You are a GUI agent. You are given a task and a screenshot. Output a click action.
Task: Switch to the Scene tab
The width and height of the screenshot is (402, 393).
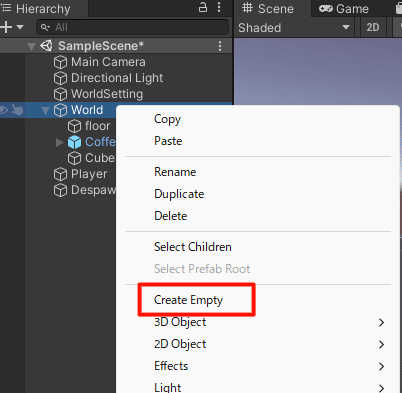272,8
